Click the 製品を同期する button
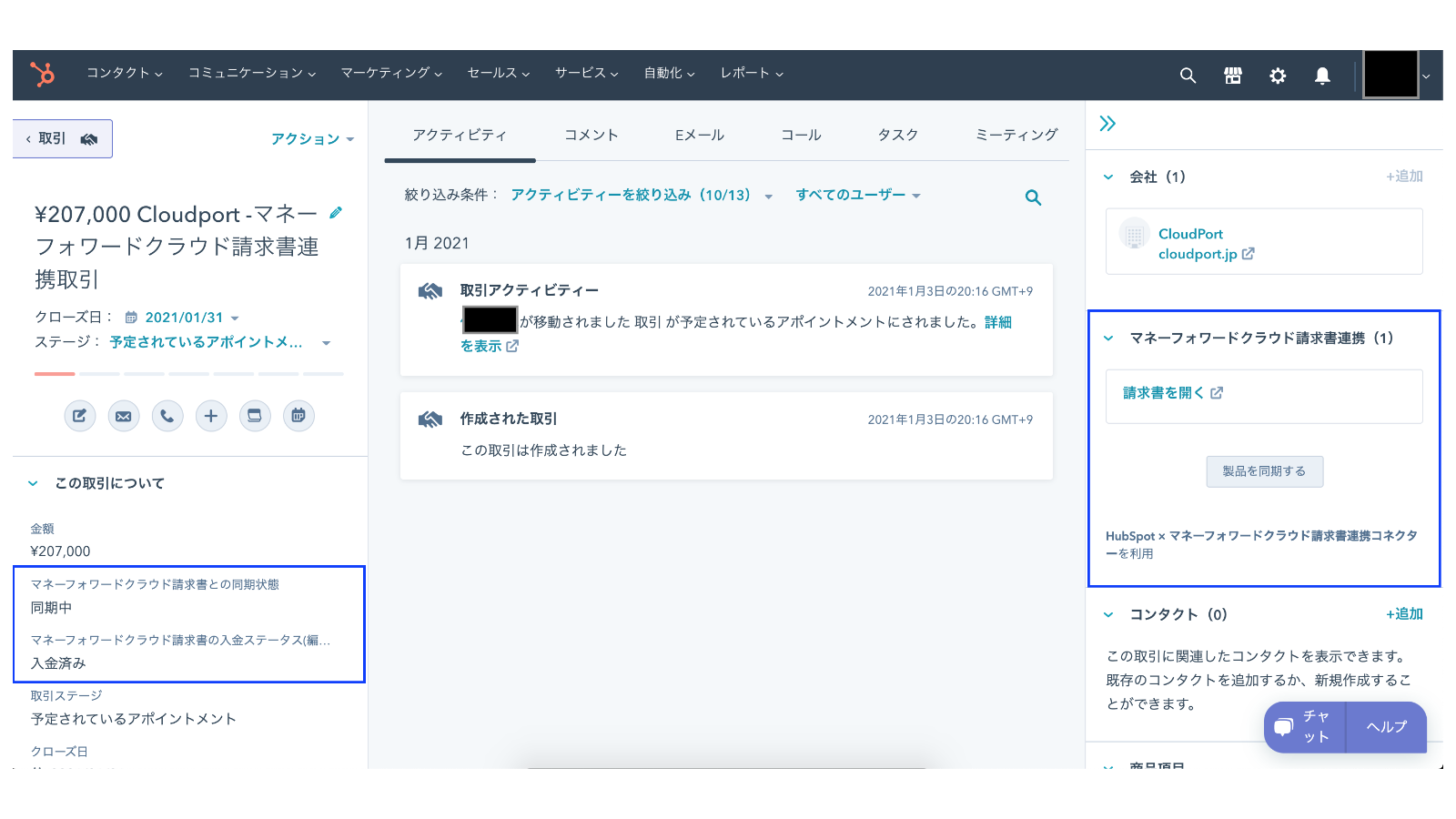 [x=1264, y=471]
